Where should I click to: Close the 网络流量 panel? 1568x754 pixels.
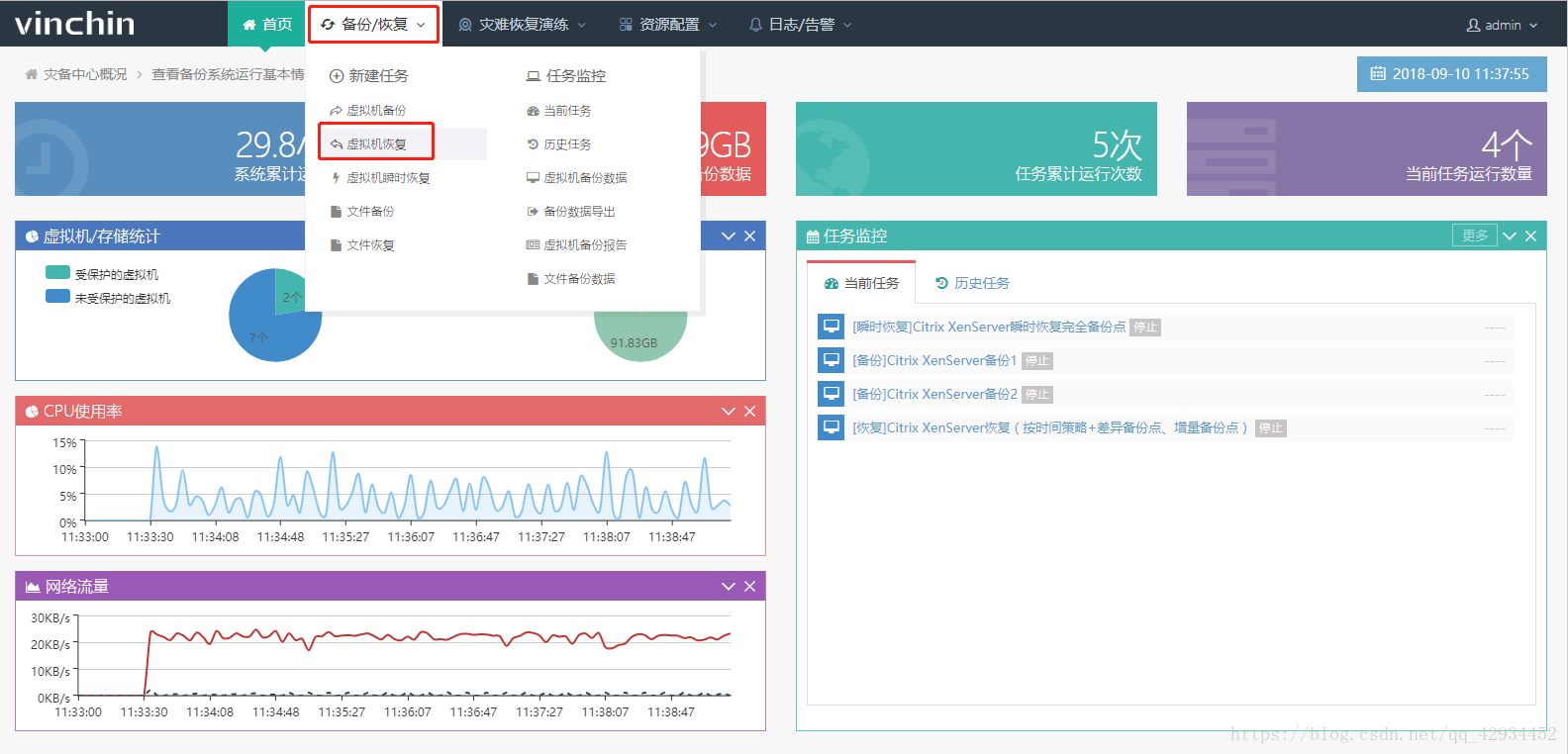coord(749,587)
